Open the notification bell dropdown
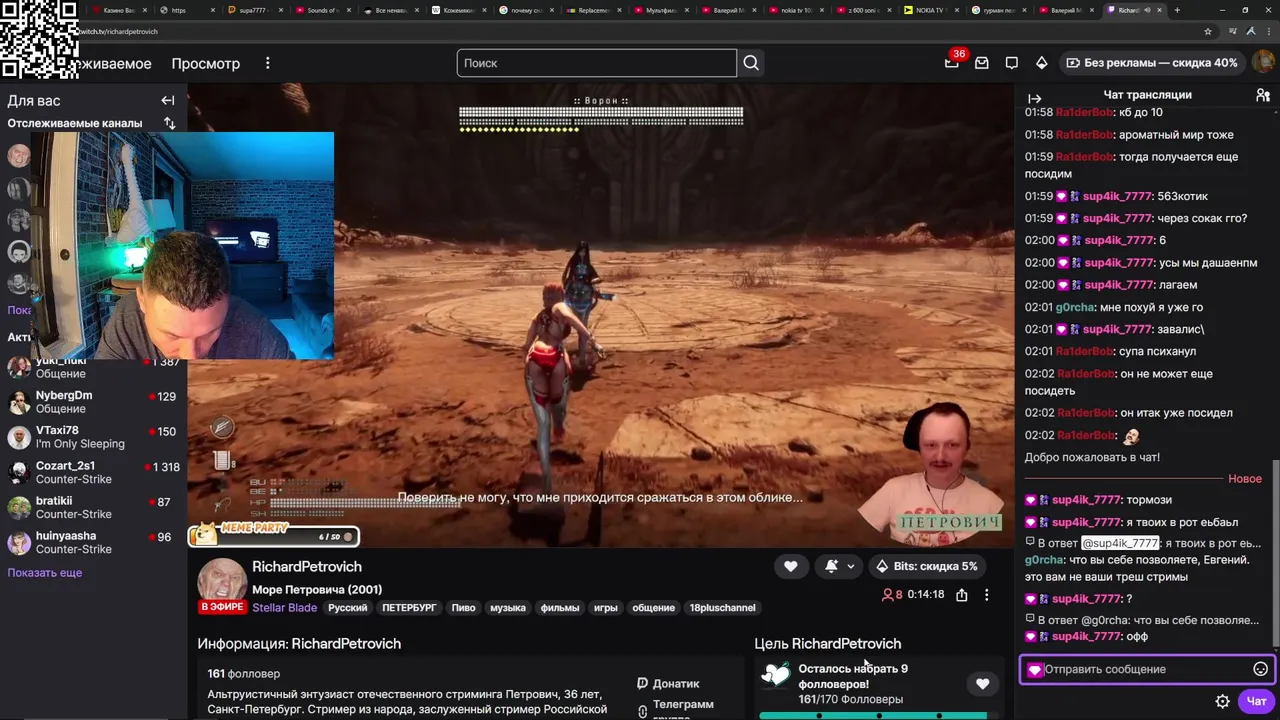Screen dimensions: 1280x720 click(x=840, y=566)
